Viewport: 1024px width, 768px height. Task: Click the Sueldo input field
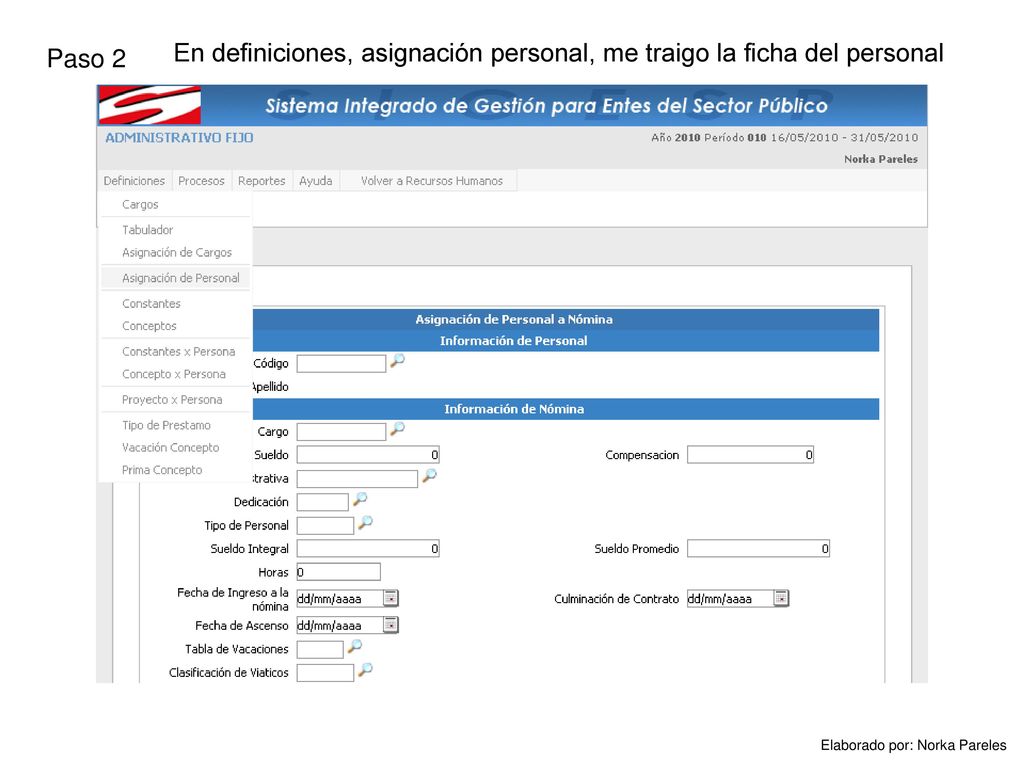pos(368,455)
